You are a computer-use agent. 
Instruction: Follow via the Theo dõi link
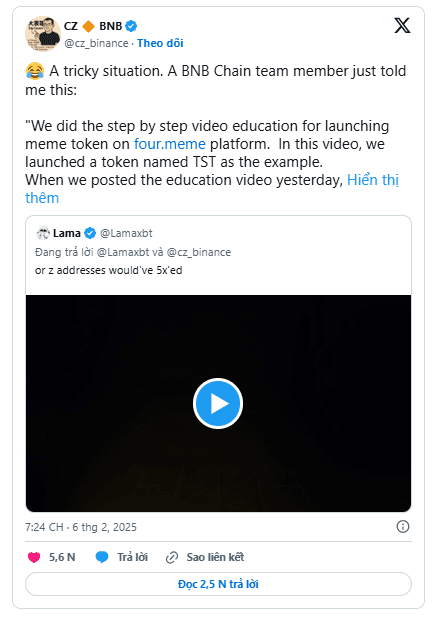click(160, 43)
